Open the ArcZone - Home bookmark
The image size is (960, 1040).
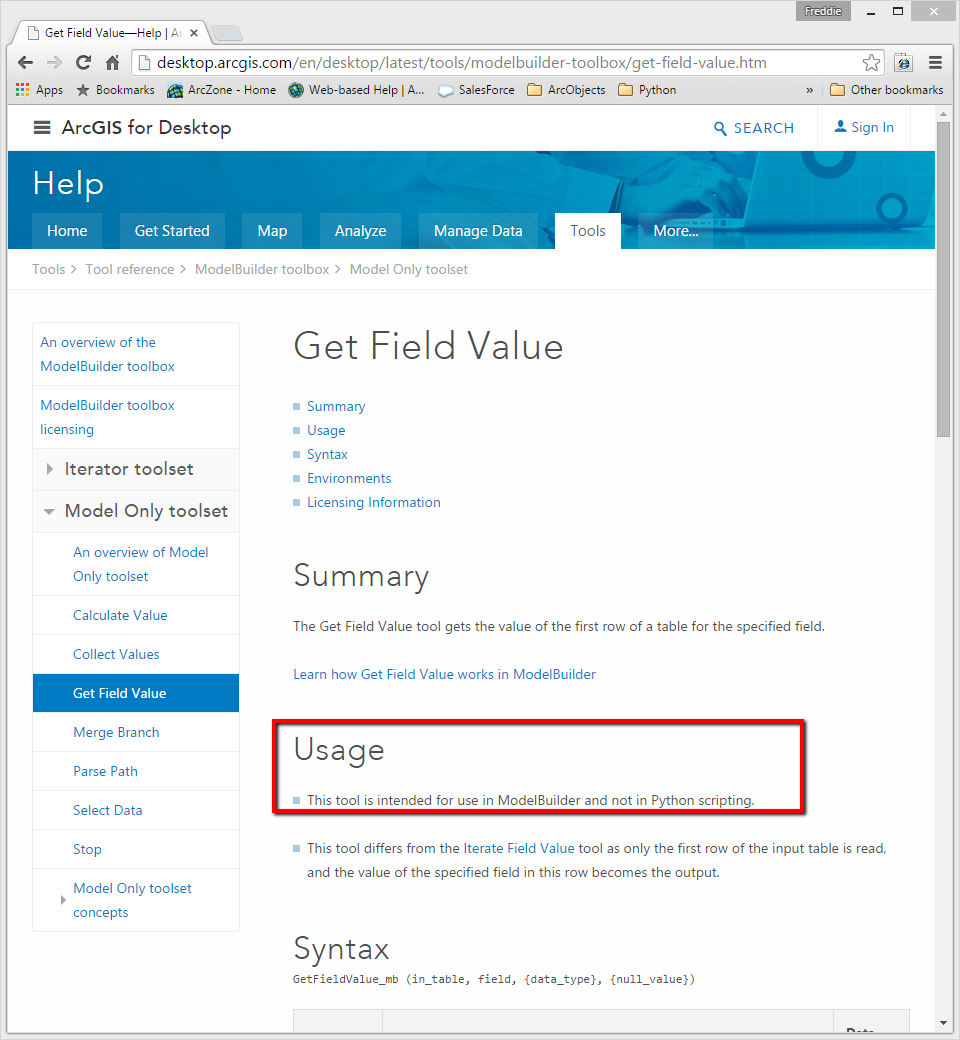[222, 90]
